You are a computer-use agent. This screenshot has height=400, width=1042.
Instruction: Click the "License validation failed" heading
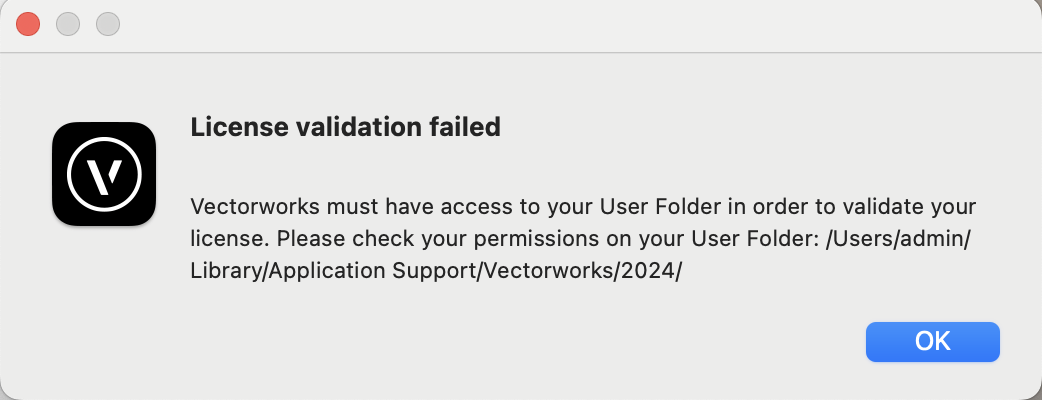[345, 128]
